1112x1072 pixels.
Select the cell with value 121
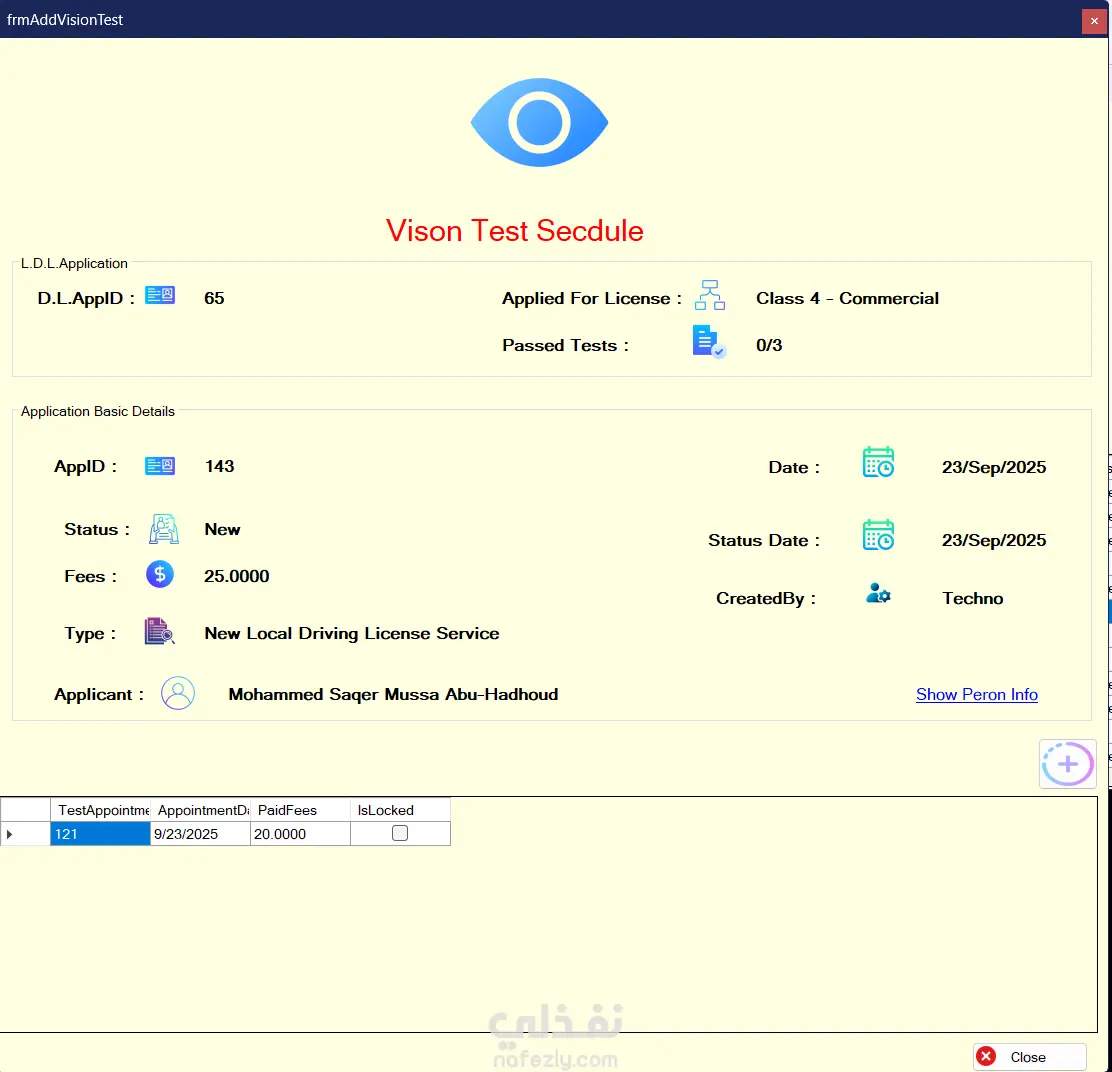[x=100, y=834]
